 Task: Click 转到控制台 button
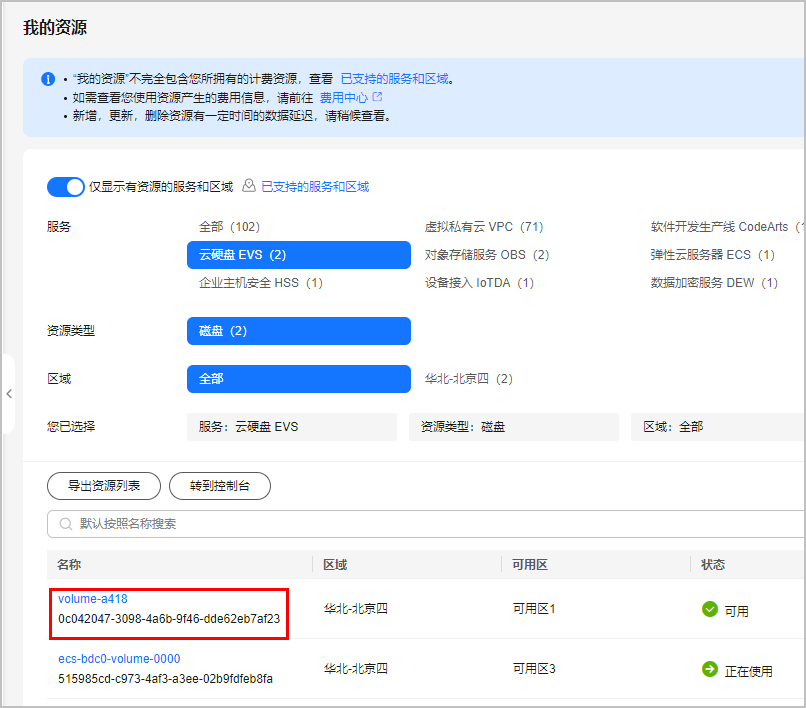(220, 487)
